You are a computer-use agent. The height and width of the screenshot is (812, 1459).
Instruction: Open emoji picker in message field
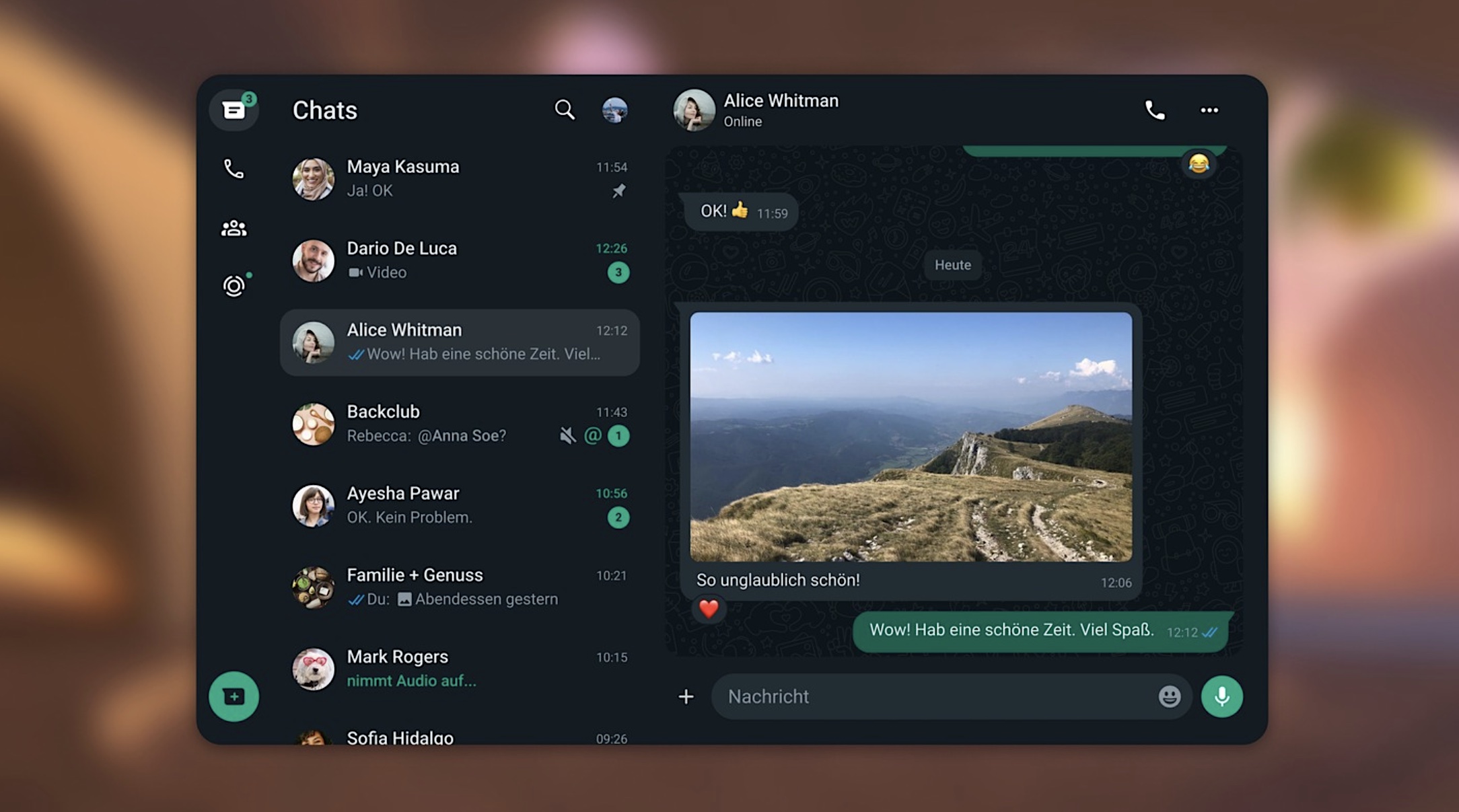pos(1170,696)
